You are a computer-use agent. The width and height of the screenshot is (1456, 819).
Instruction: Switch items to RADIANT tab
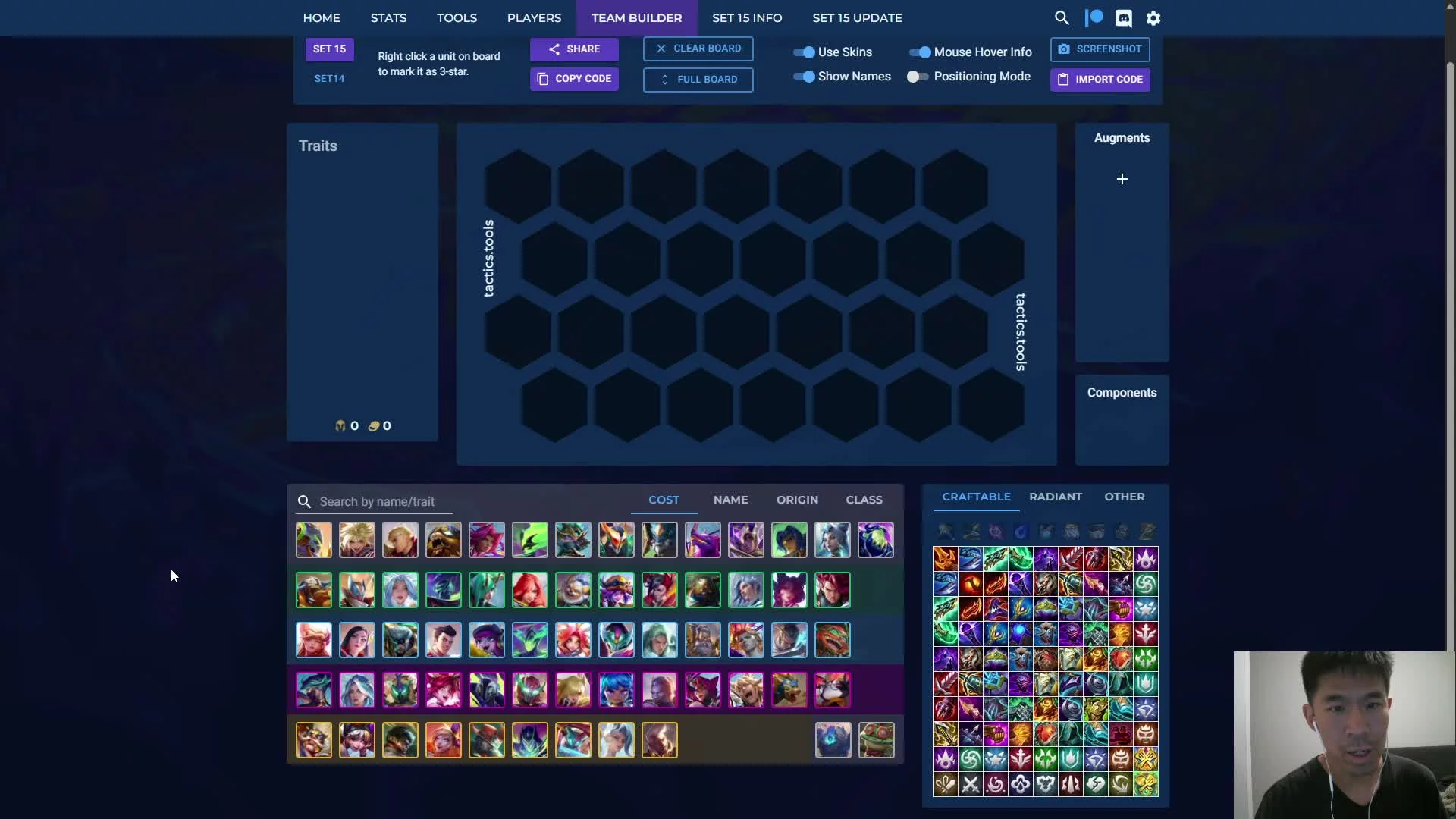click(x=1056, y=497)
